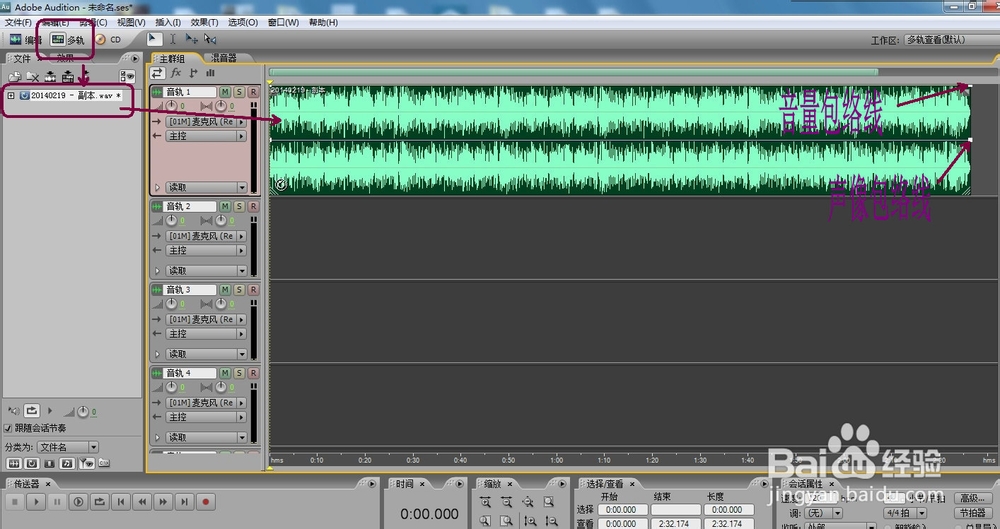Image resolution: width=1000 pixels, height=529 pixels.
Task: Solo audio track 1 (音轨 1)
Action: point(239,92)
